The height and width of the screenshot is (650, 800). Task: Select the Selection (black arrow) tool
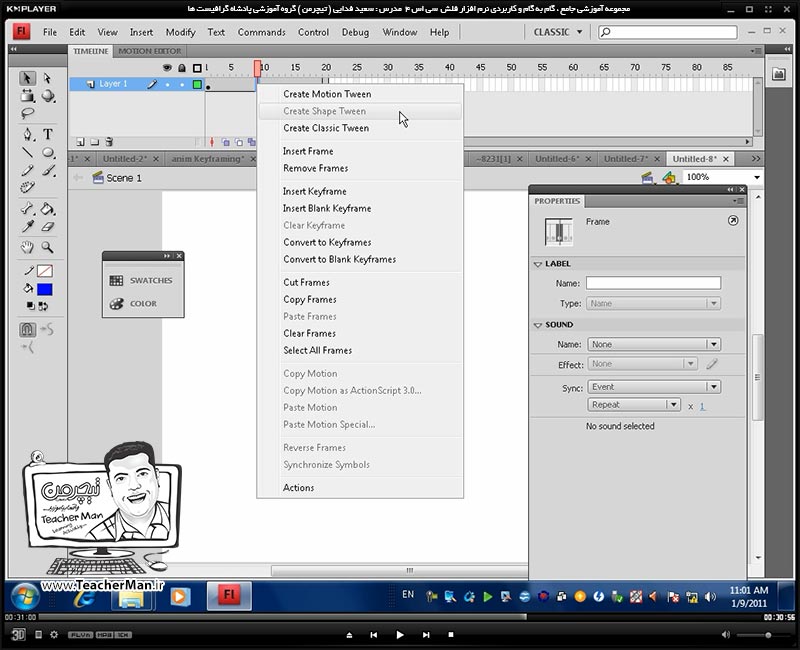27,78
